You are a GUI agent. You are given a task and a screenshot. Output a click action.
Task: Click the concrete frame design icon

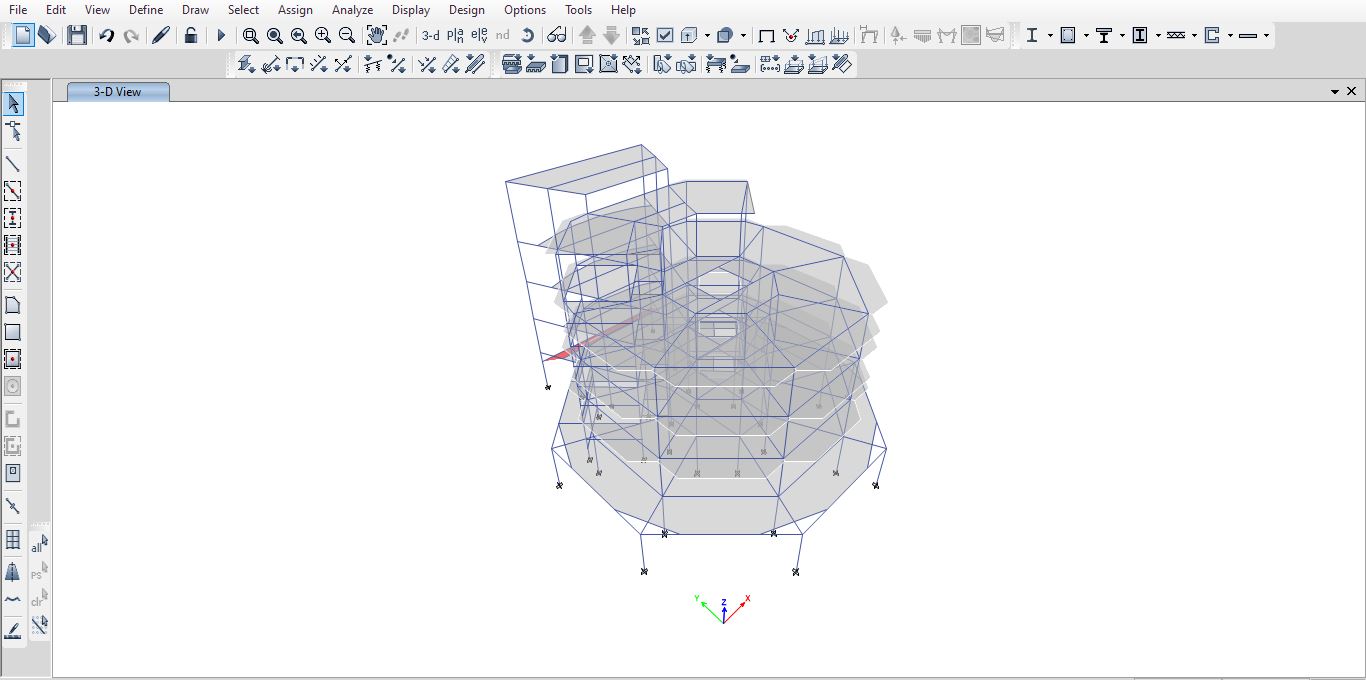click(1068, 36)
